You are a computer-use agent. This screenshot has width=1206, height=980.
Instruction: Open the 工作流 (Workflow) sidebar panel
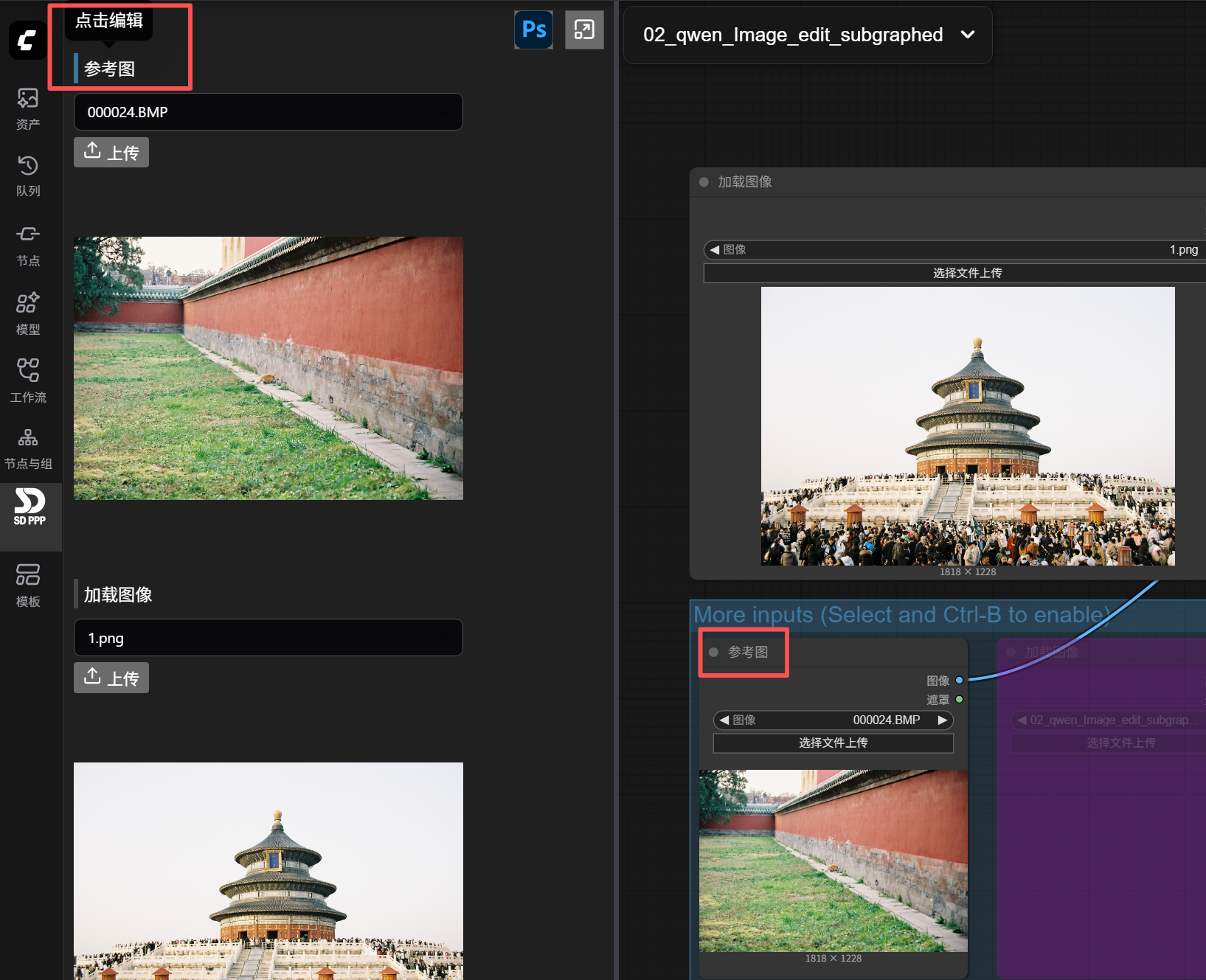(x=28, y=380)
